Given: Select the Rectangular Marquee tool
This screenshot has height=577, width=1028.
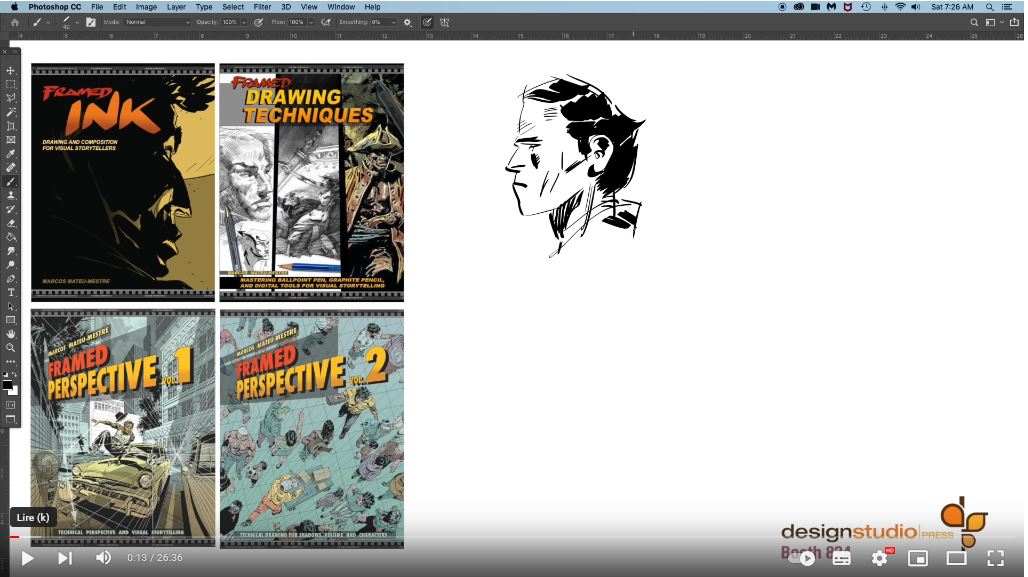Looking at the screenshot, I should [x=10, y=84].
